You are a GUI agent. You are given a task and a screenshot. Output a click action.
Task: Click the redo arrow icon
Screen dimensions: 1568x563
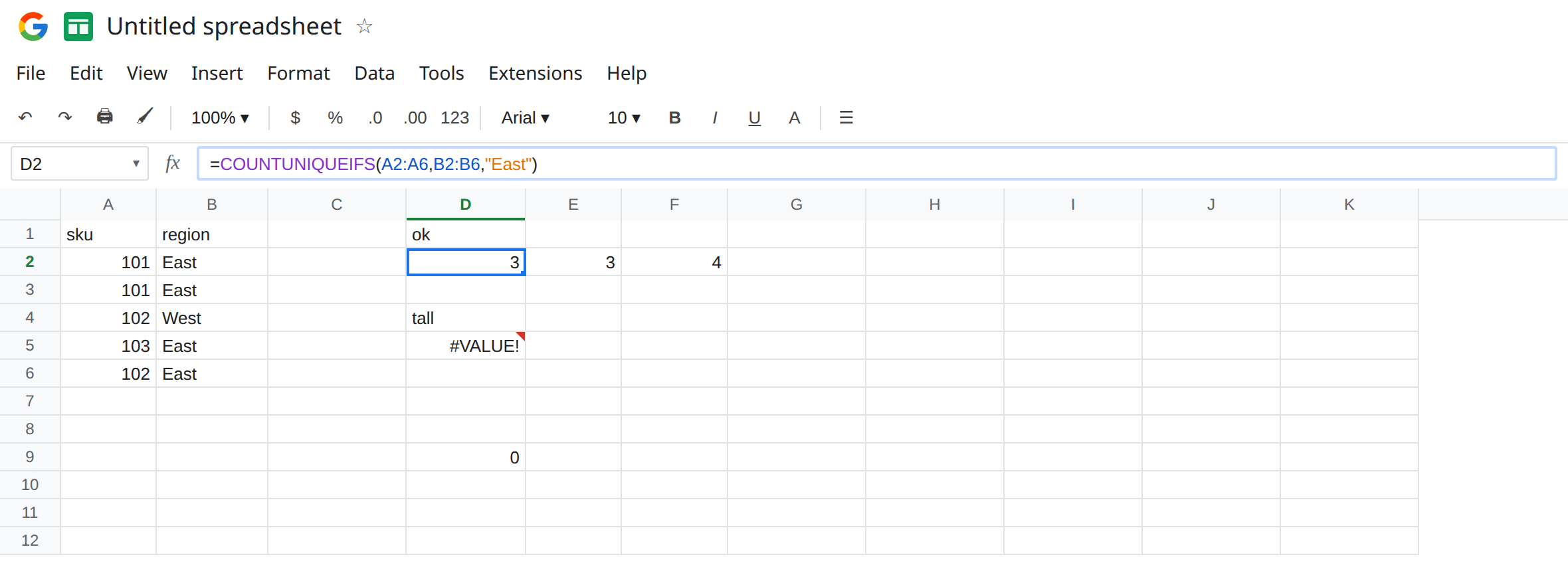point(64,118)
